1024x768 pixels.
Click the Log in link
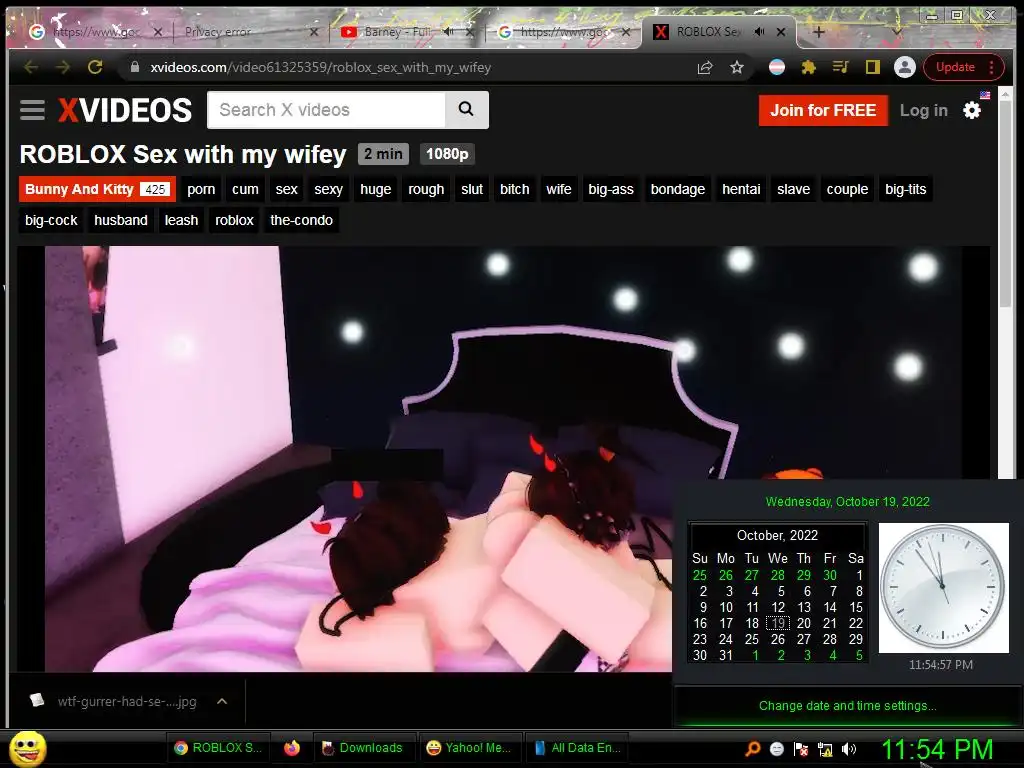[x=923, y=110]
